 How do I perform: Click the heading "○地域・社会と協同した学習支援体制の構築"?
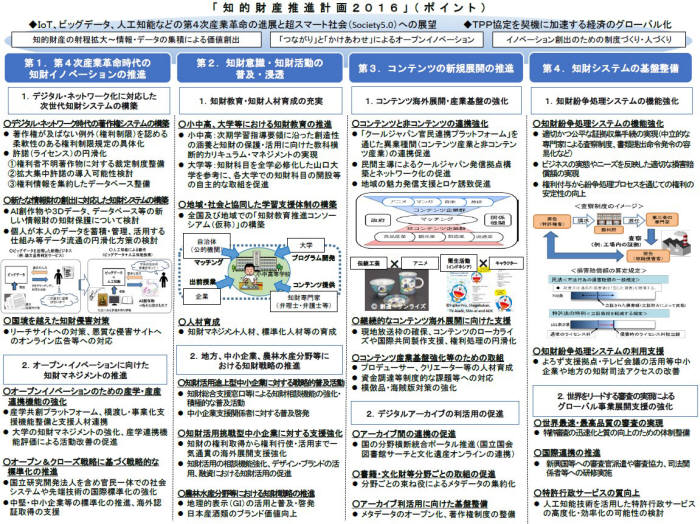tap(258, 204)
